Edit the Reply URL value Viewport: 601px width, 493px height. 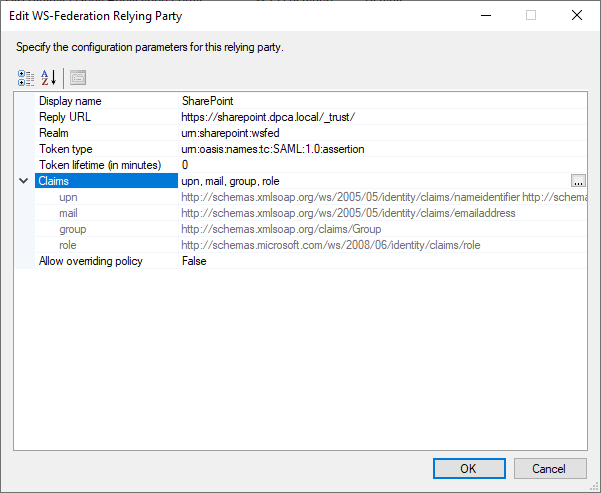pyautogui.click(x=380, y=117)
